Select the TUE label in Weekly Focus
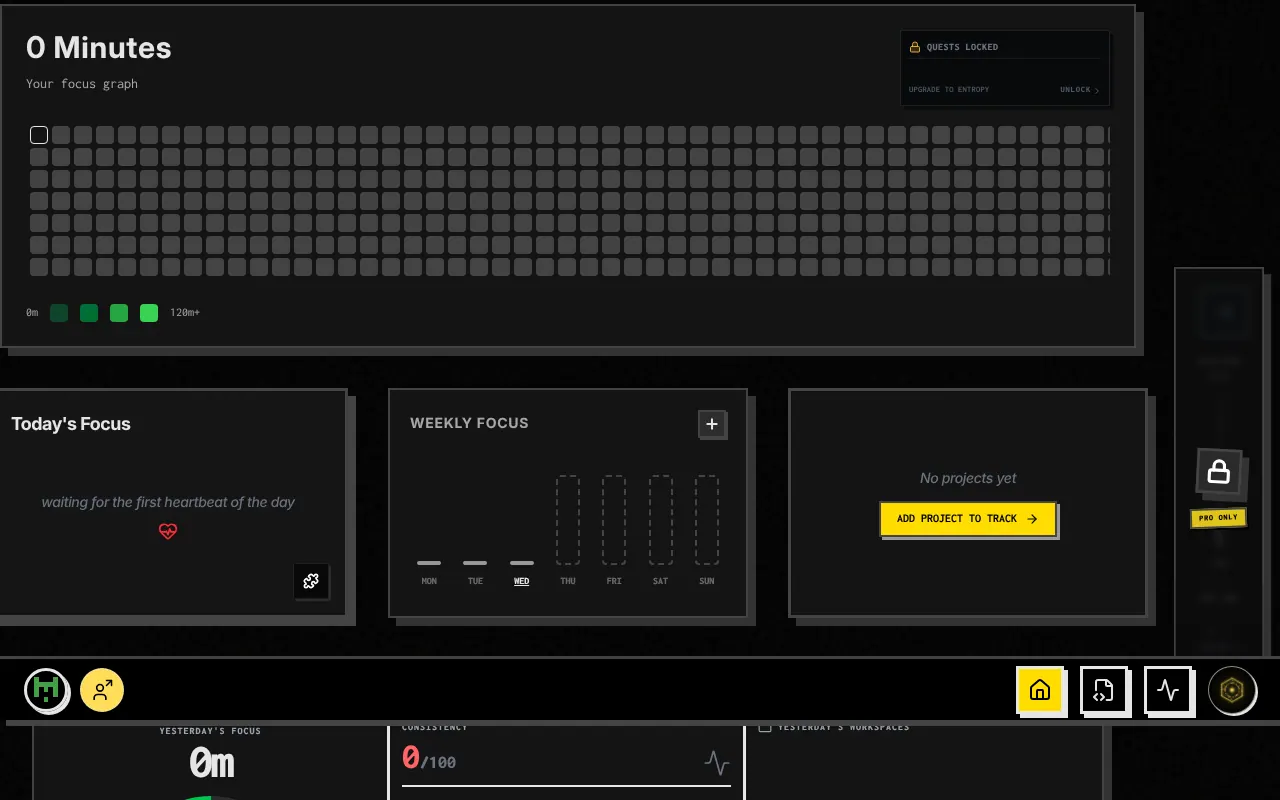1280x800 pixels. [x=475, y=581]
